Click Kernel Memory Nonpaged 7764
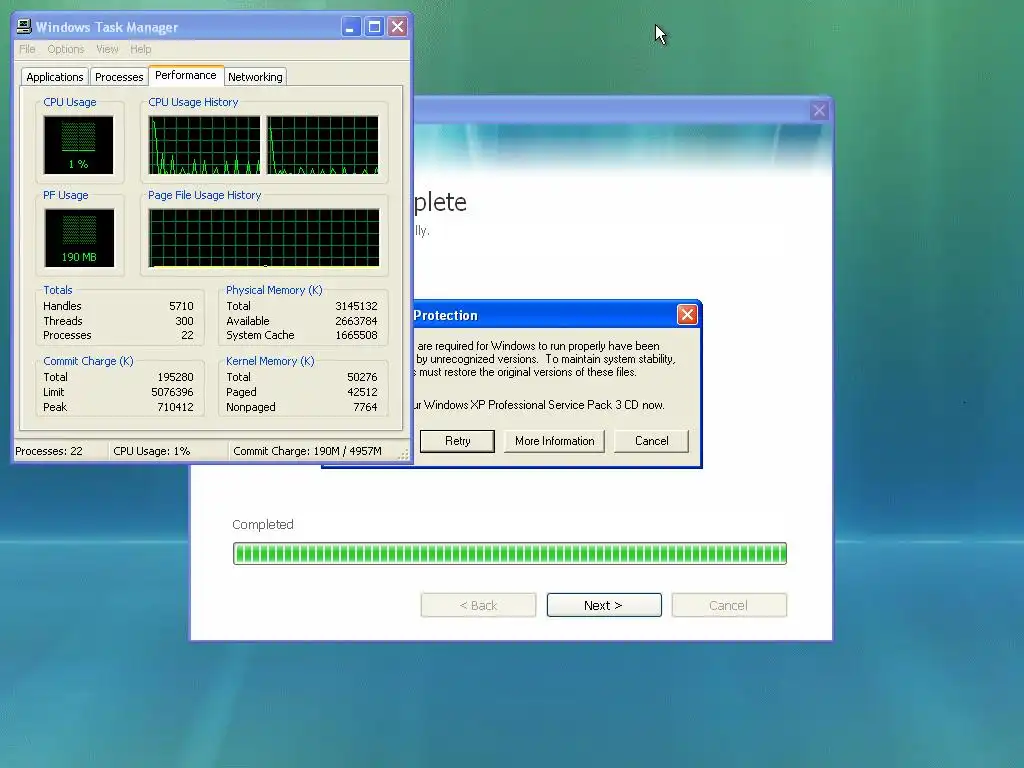Viewport: 1024px width, 768px height. pos(365,407)
